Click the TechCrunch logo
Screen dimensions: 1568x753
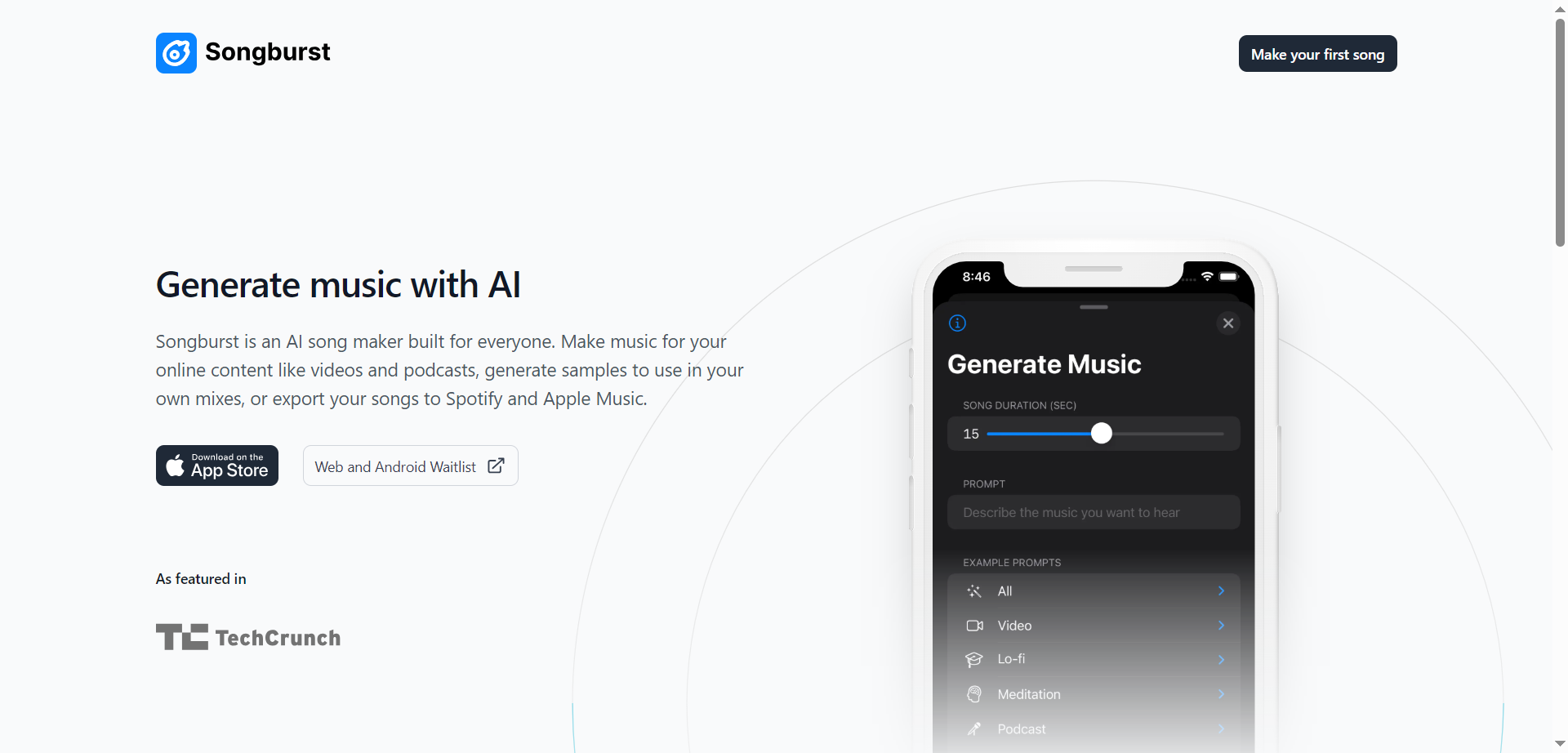point(248,637)
